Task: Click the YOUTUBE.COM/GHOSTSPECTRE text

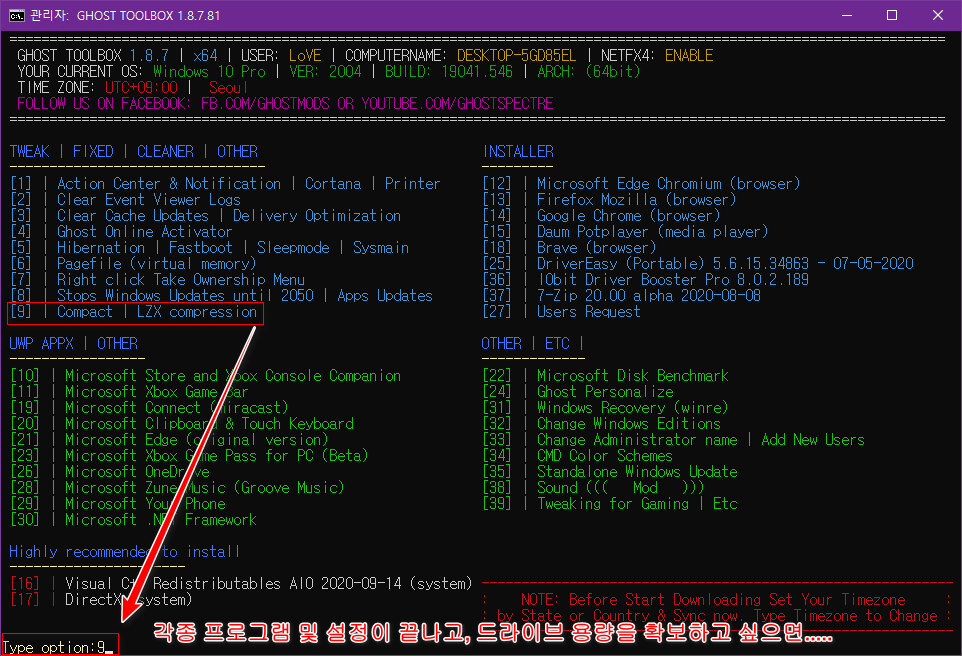Action: click(457, 103)
